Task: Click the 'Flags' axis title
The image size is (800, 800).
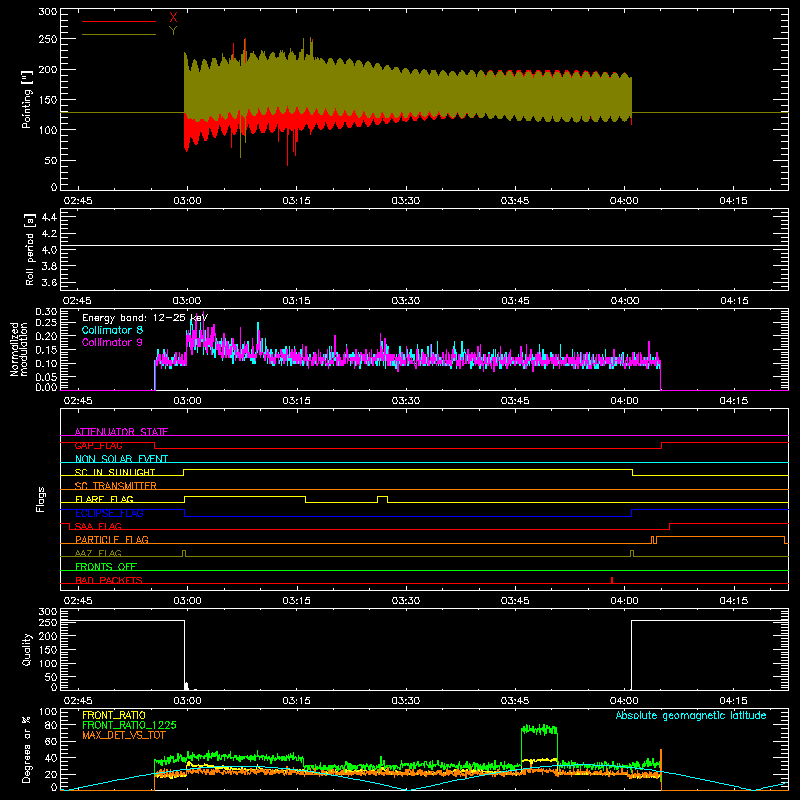Action: click(40, 499)
